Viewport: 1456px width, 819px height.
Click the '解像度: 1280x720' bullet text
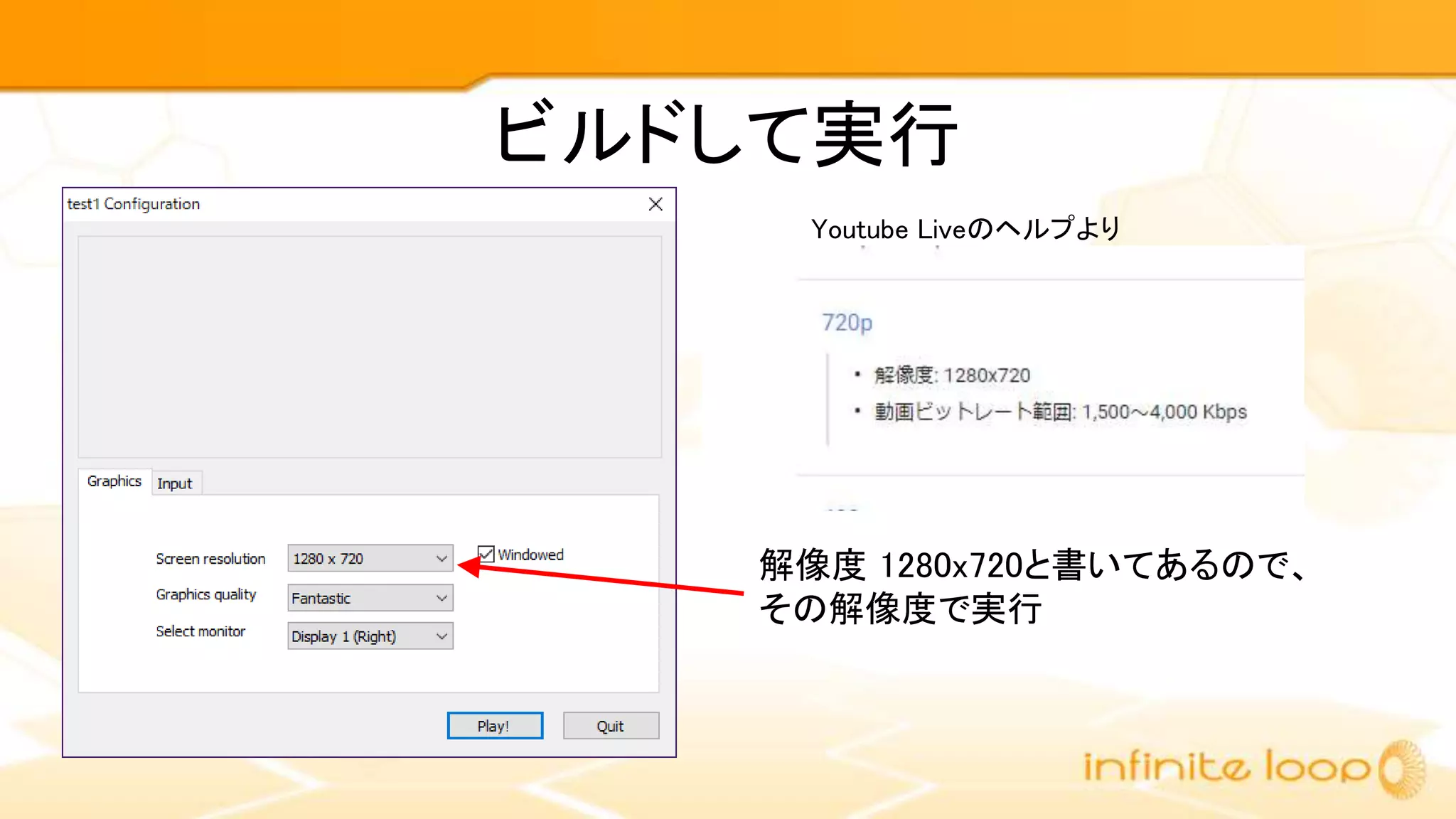(x=952, y=375)
